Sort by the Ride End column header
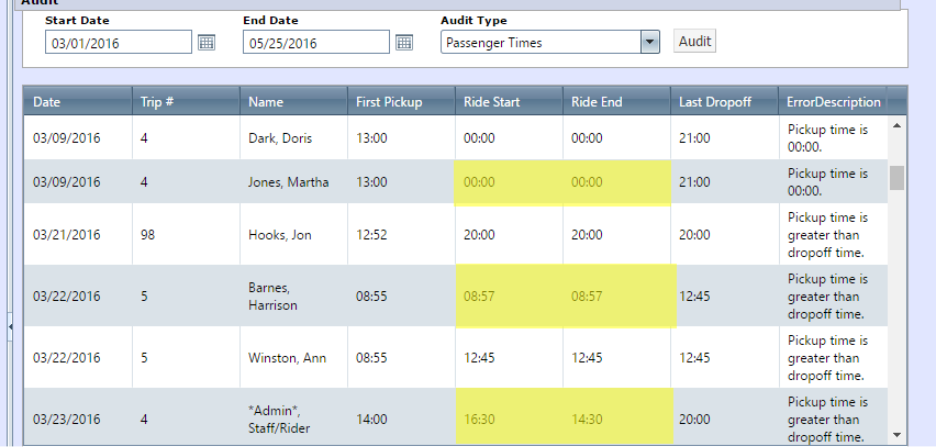Viewport: 936px width, 447px height. click(615, 101)
